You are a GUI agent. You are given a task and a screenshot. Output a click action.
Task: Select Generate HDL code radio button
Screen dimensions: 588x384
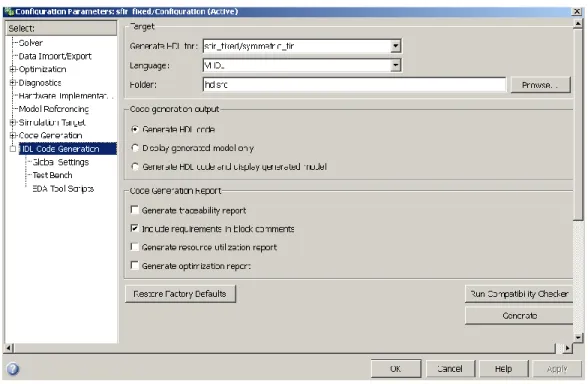[x=135, y=129]
